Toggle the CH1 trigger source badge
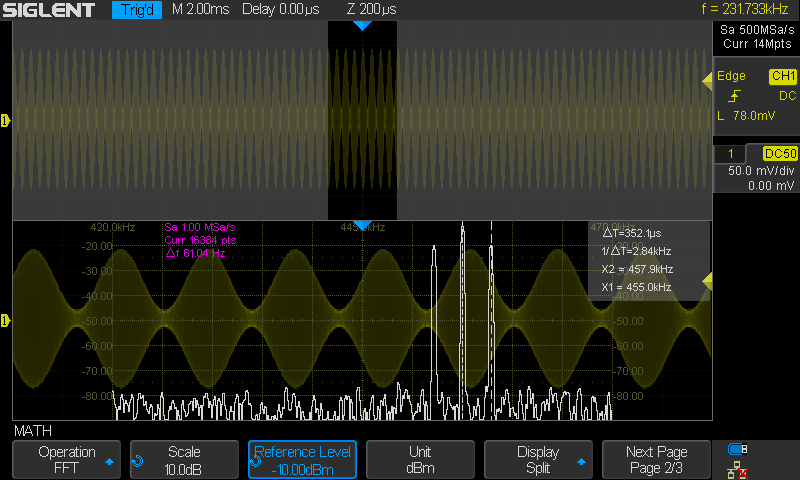 pyautogui.click(x=782, y=76)
